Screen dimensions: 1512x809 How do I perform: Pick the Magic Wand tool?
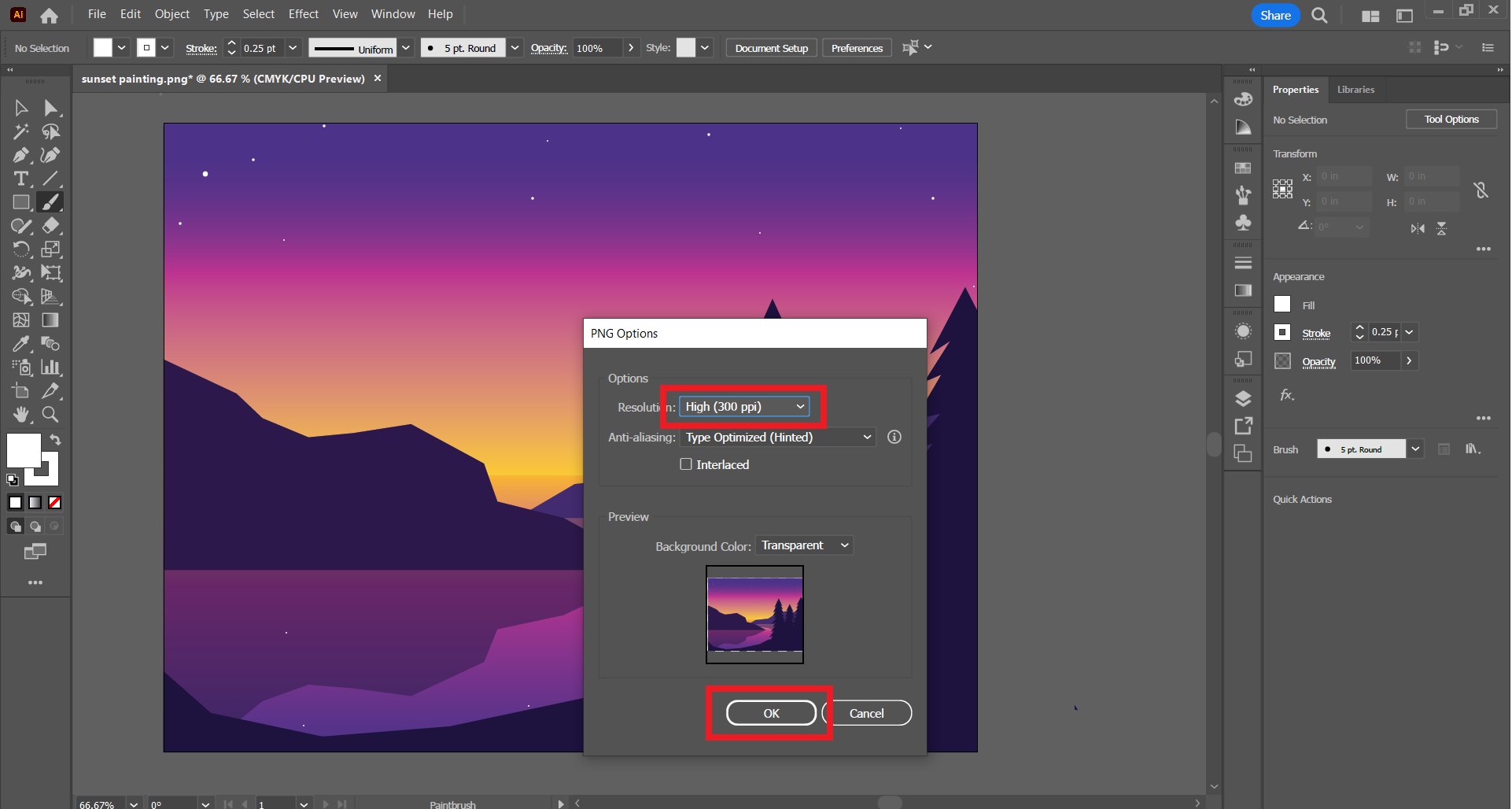(x=21, y=131)
